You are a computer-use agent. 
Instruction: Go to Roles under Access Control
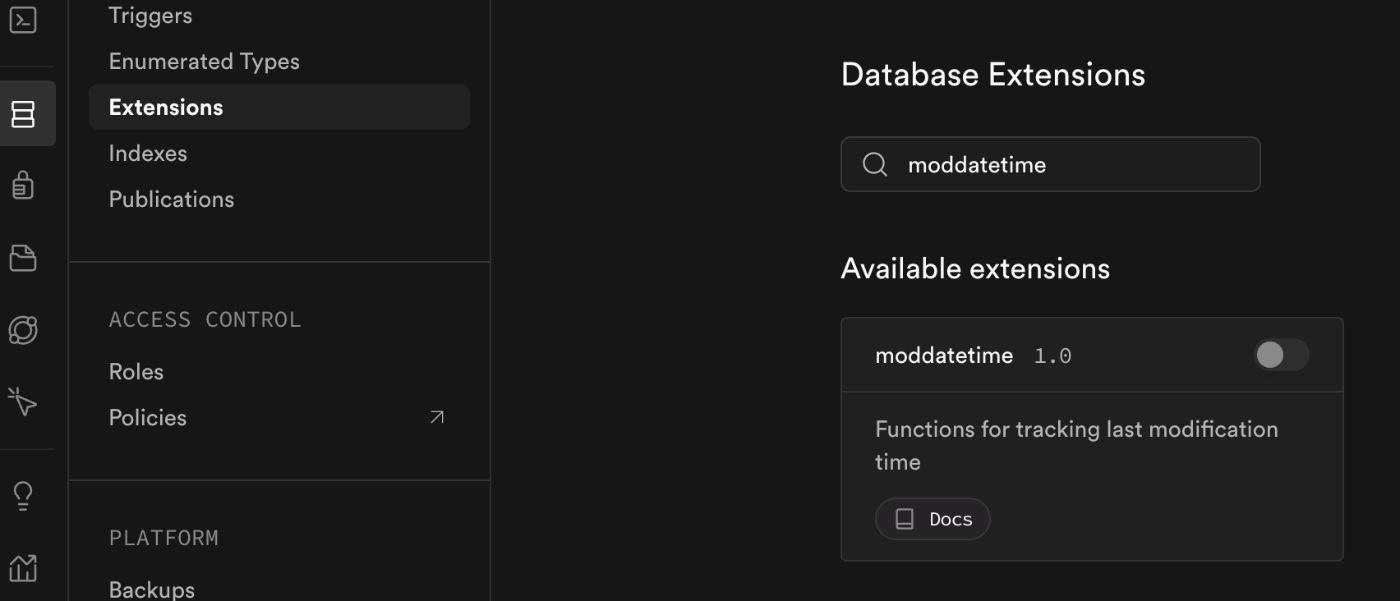coord(136,371)
